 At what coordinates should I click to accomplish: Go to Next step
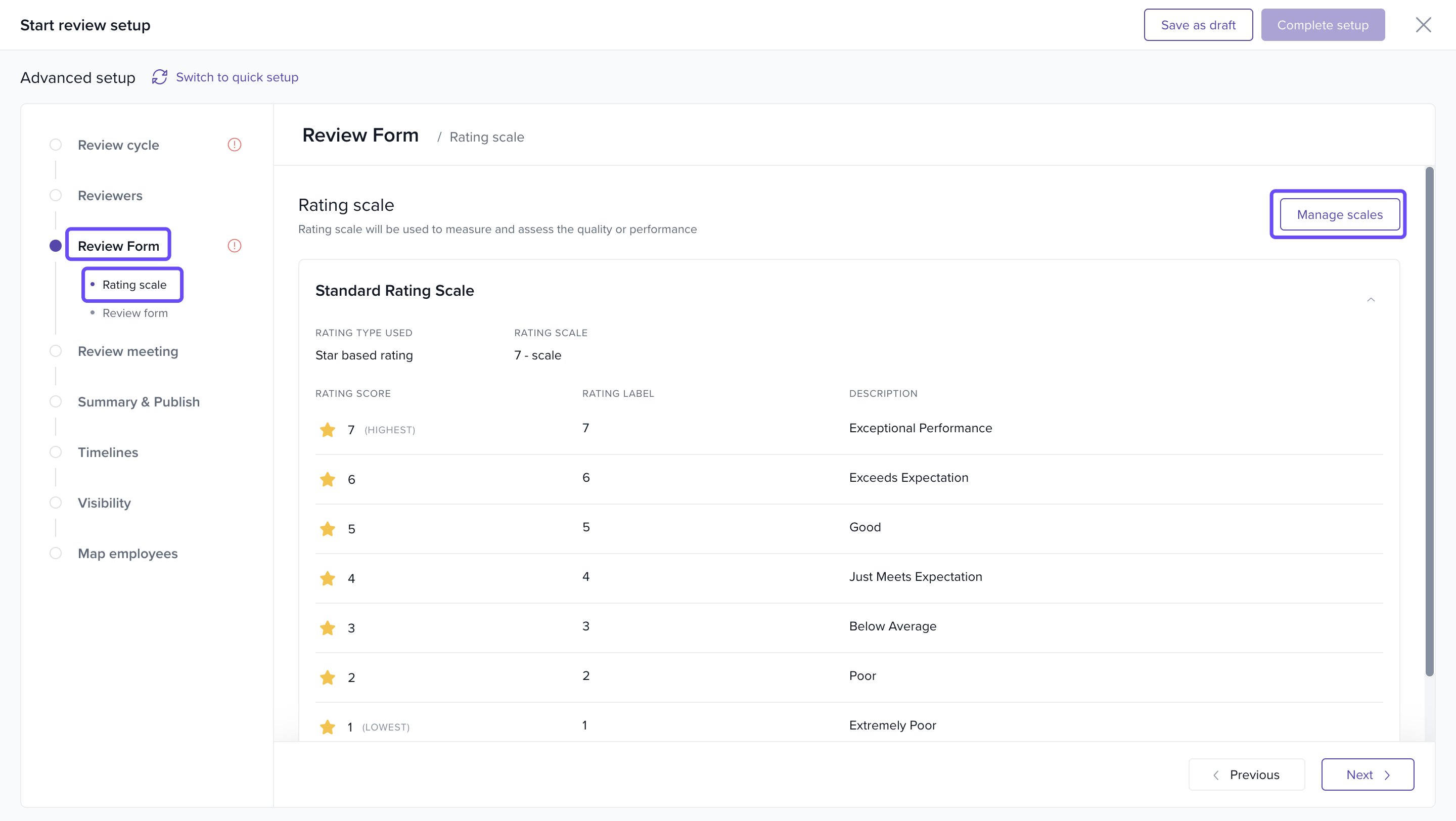1367,774
